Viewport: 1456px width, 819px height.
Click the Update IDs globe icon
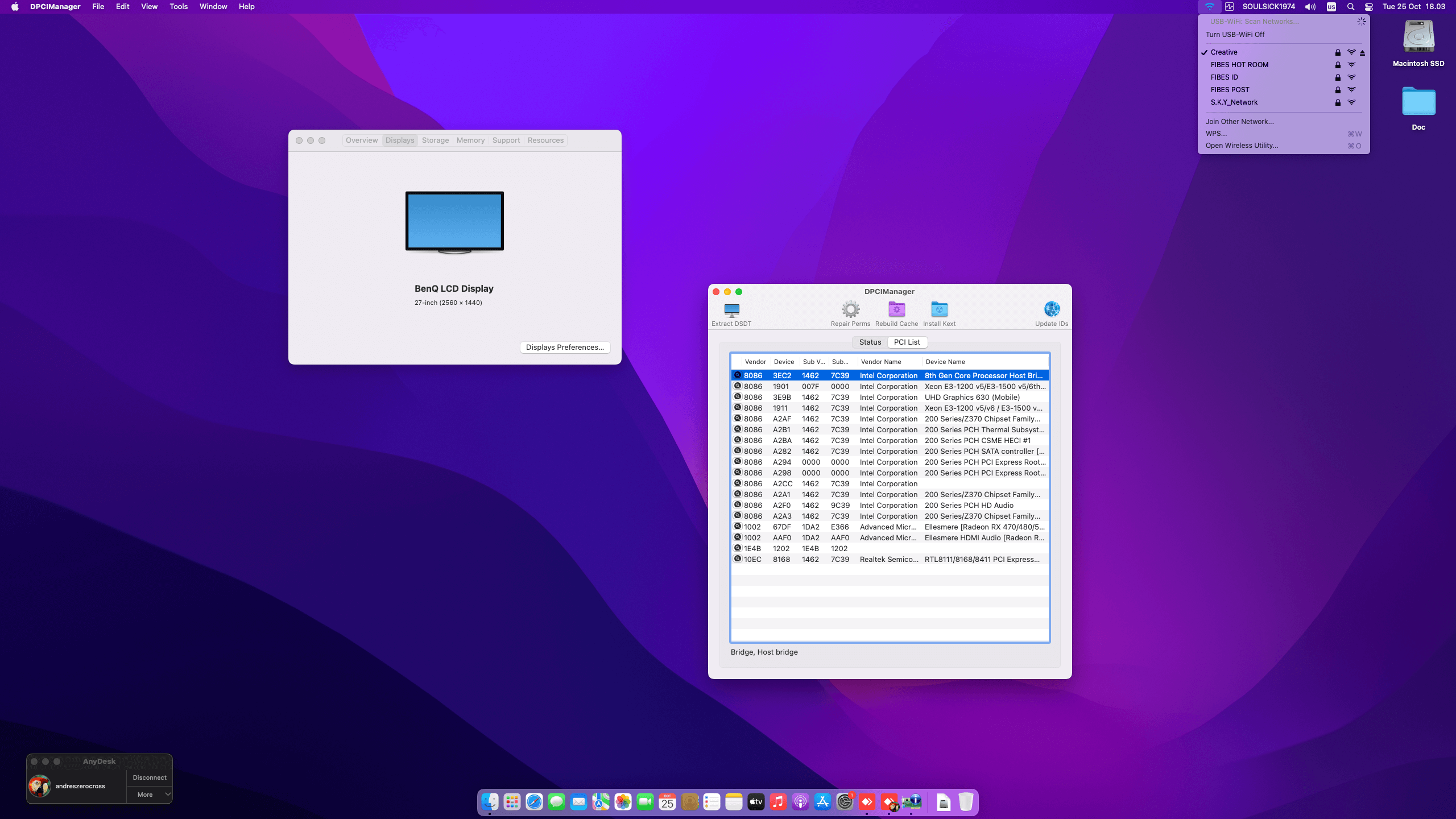click(1052, 309)
